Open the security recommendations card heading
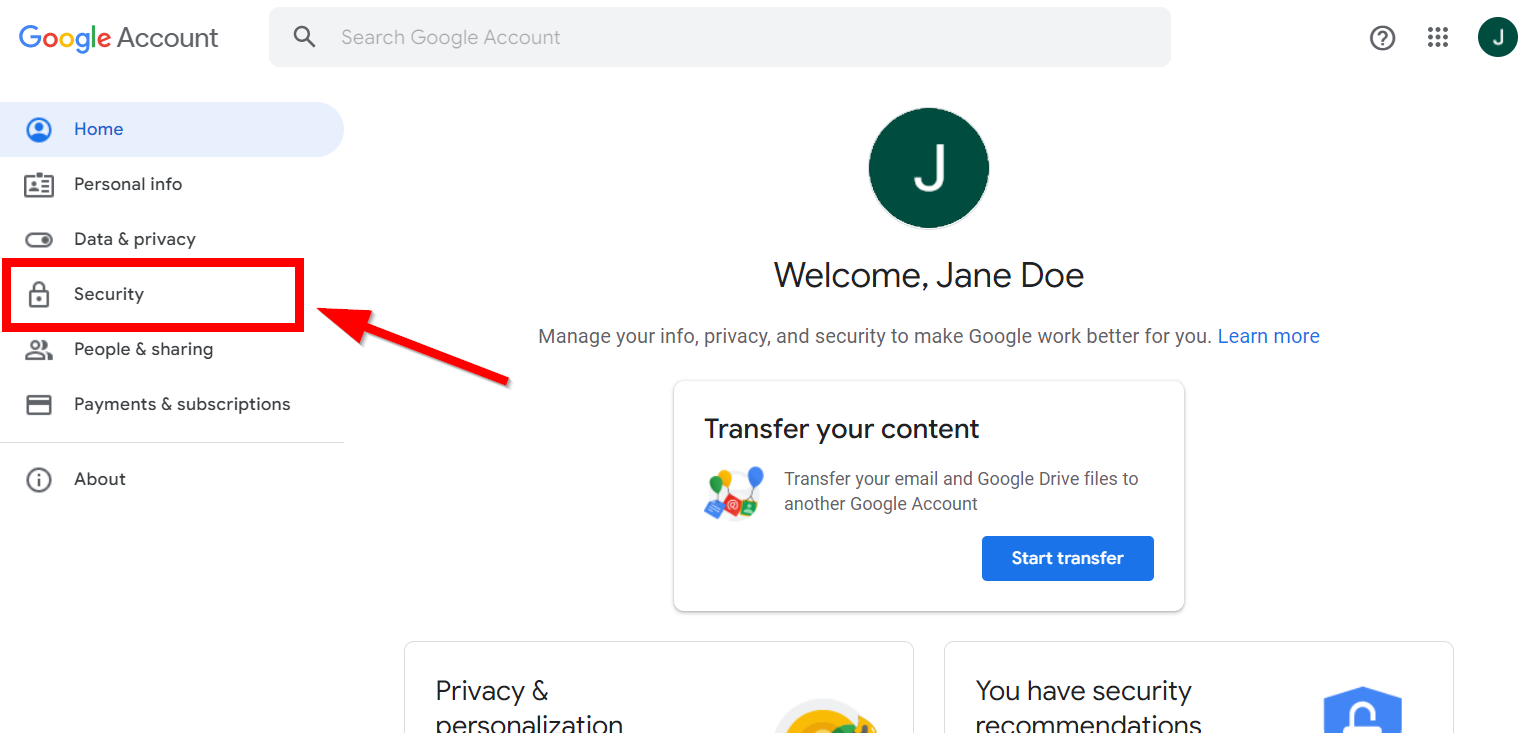Viewport: 1534px width, 733px height. tap(1088, 706)
